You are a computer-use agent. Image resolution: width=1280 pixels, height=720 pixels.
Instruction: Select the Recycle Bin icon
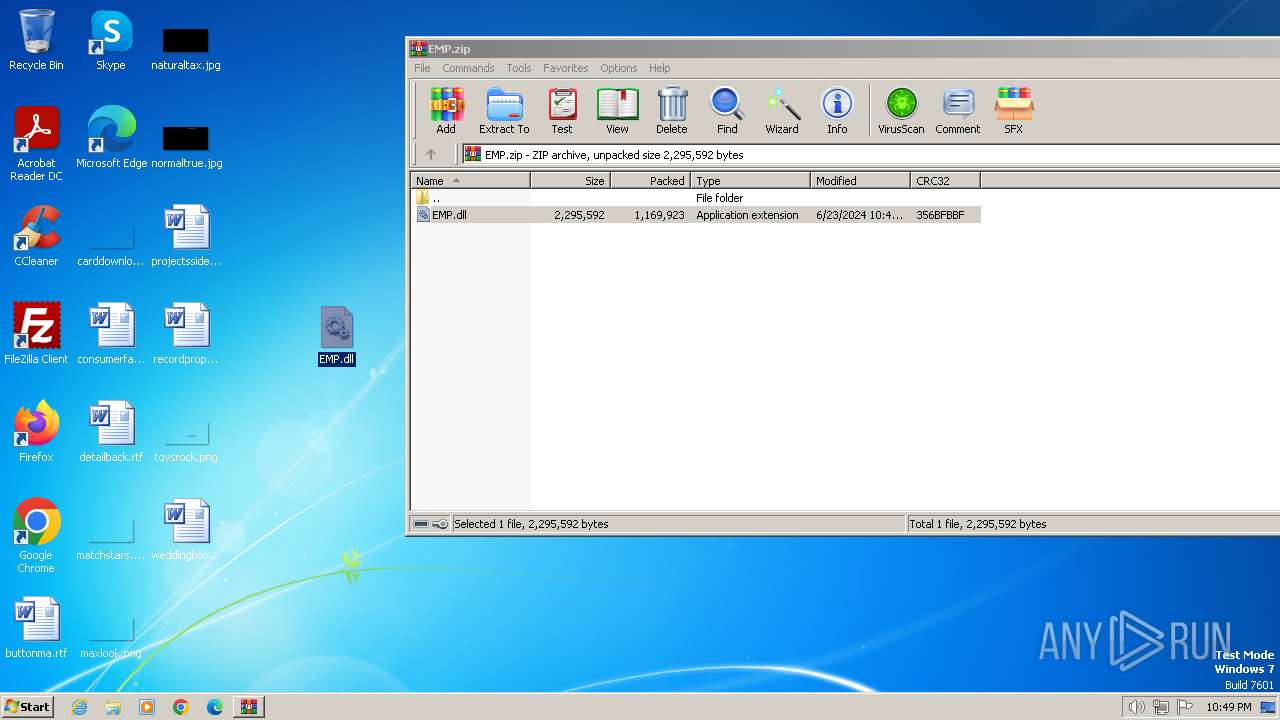(x=36, y=40)
